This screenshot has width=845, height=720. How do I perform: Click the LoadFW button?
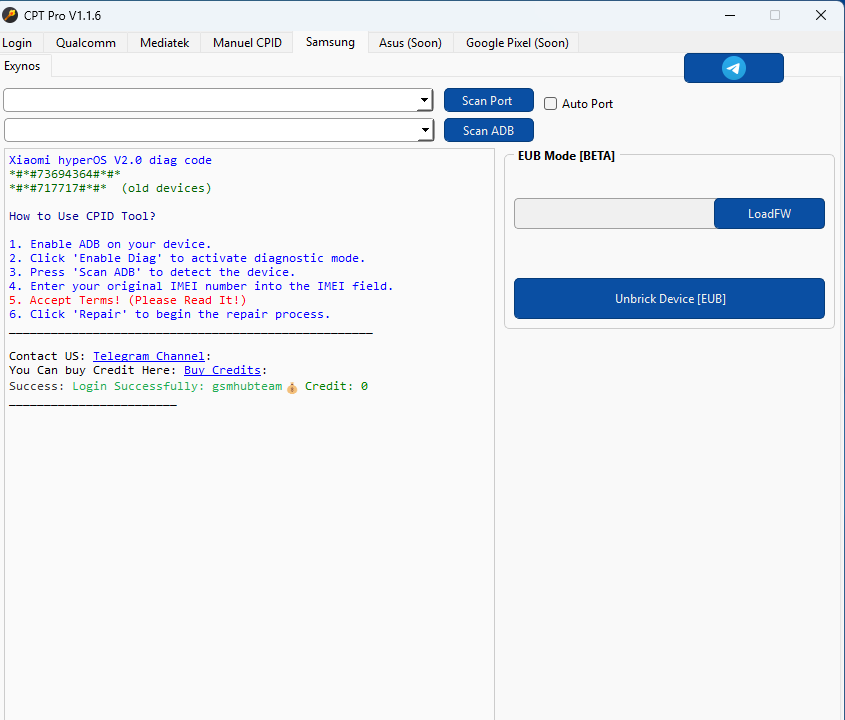(x=769, y=213)
